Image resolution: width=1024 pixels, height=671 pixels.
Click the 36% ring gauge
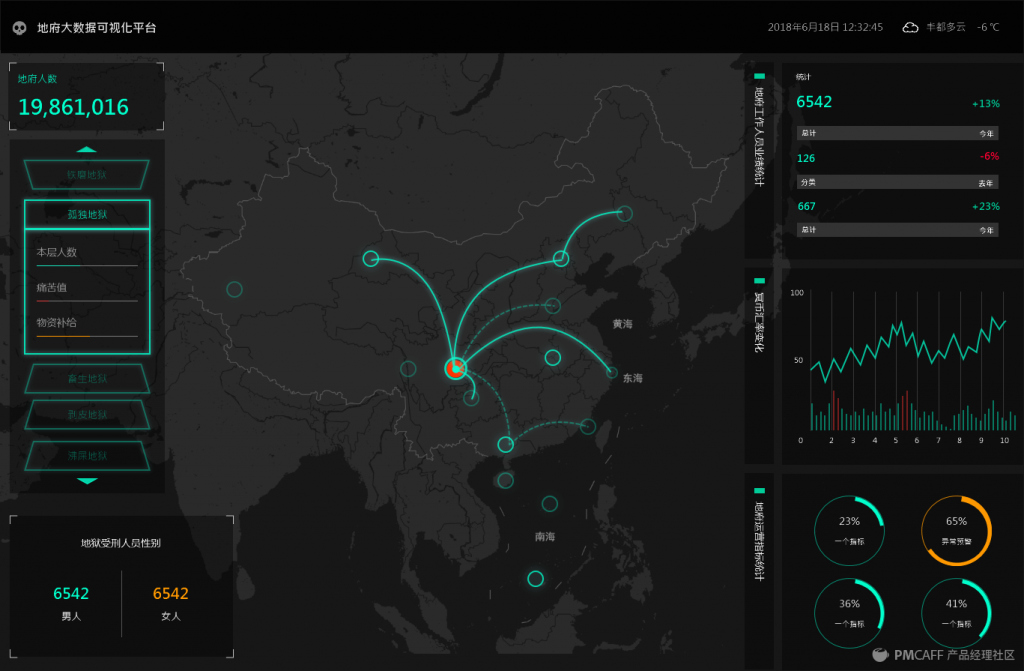(x=849, y=612)
